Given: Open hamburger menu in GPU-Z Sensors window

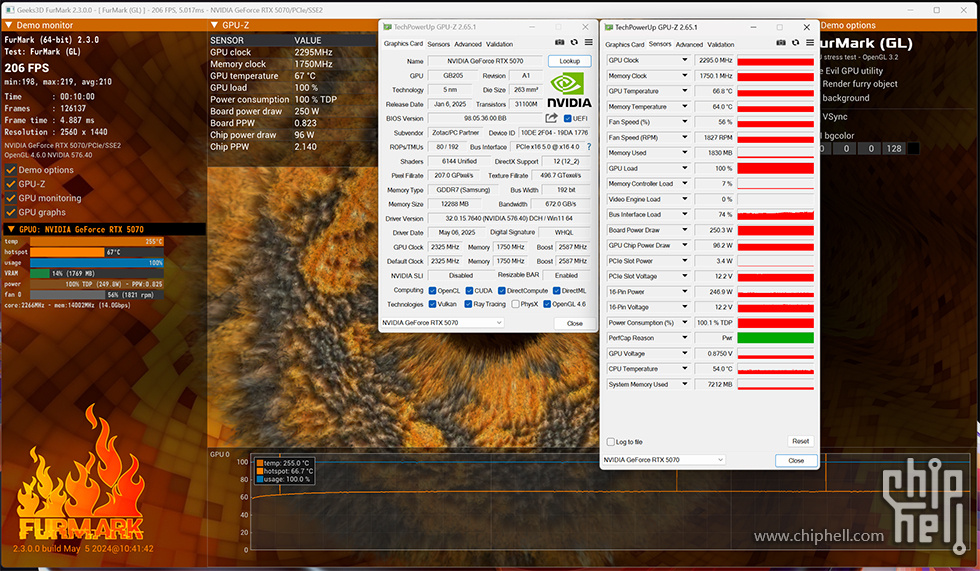Looking at the screenshot, I should pos(809,42).
